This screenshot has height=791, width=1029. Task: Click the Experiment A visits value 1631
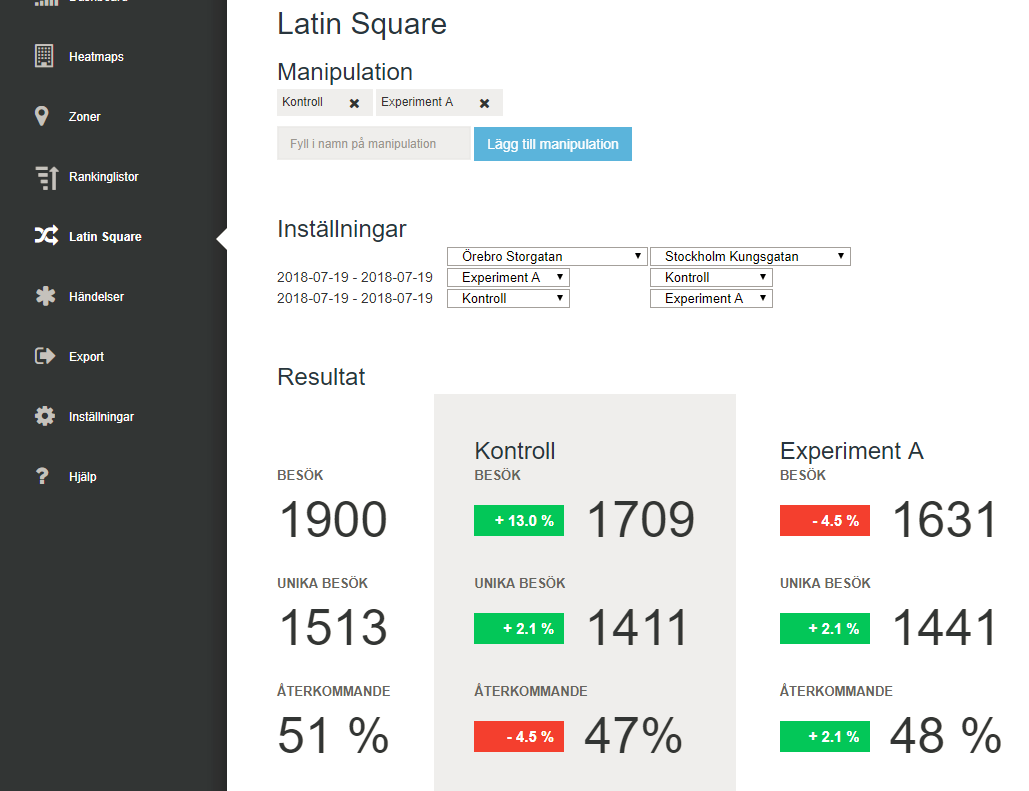click(945, 520)
